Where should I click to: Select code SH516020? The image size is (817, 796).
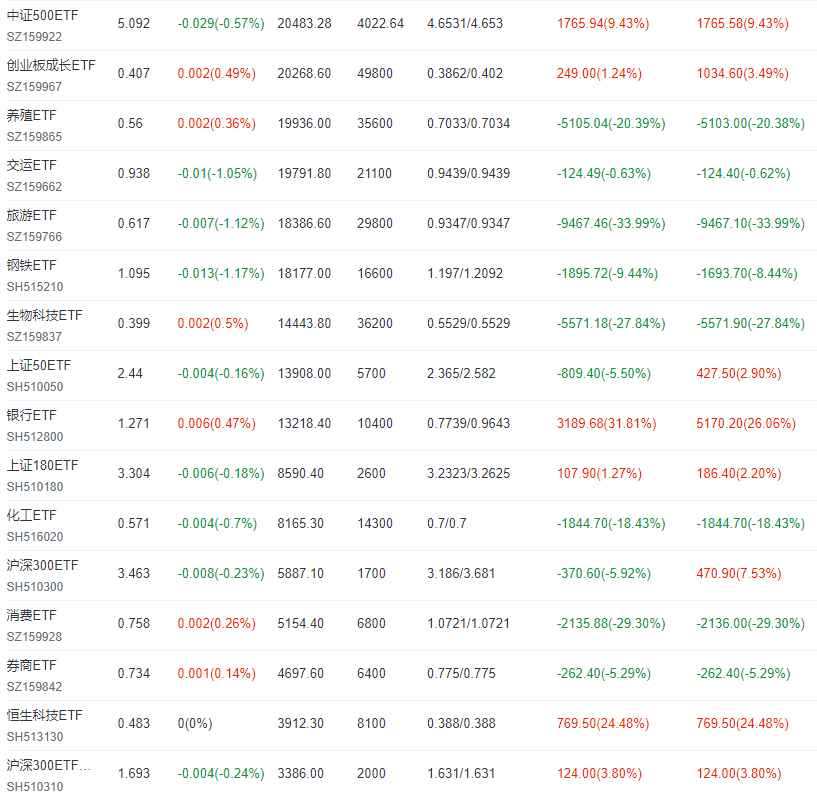35,537
